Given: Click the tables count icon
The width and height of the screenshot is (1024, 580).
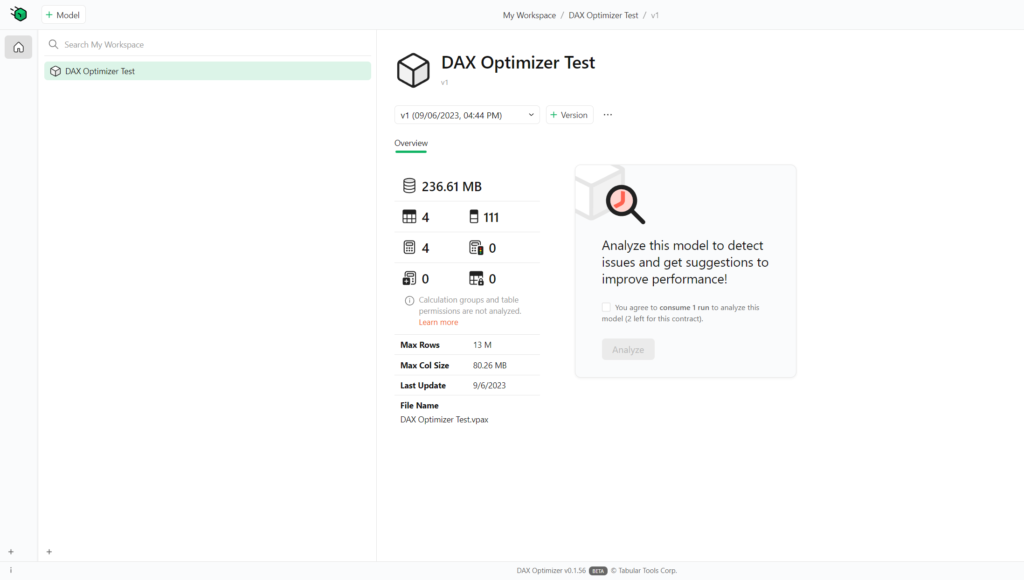Looking at the screenshot, I should tap(409, 217).
